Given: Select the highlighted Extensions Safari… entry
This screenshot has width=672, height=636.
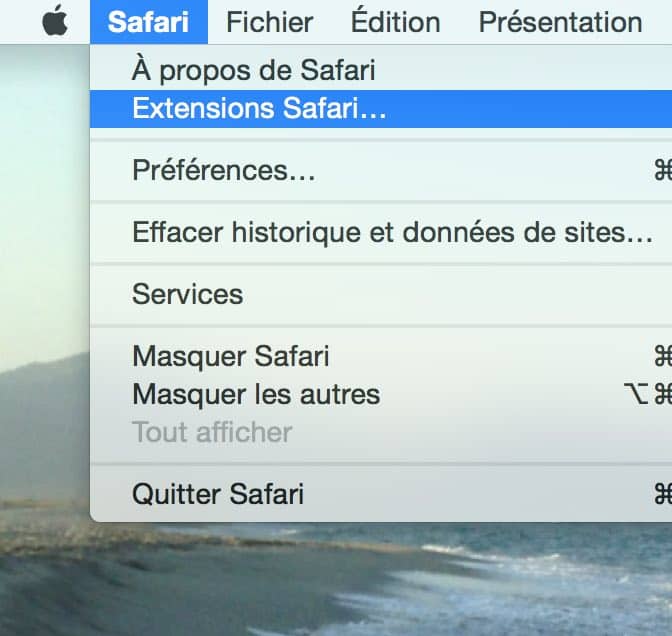Looking at the screenshot, I should tap(381, 108).
